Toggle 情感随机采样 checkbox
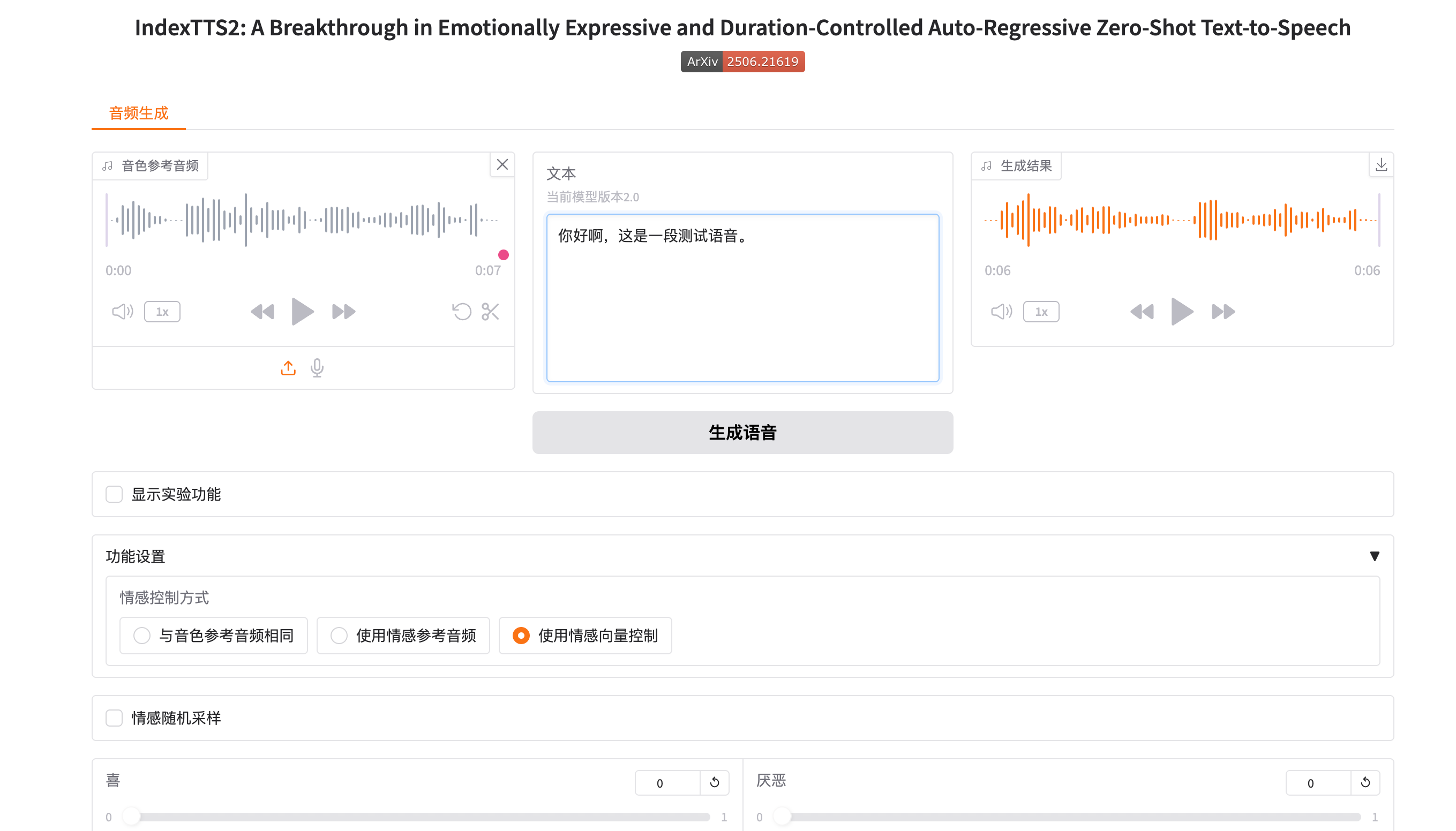Screen dimensions: 1456x831 coord(114,718)
